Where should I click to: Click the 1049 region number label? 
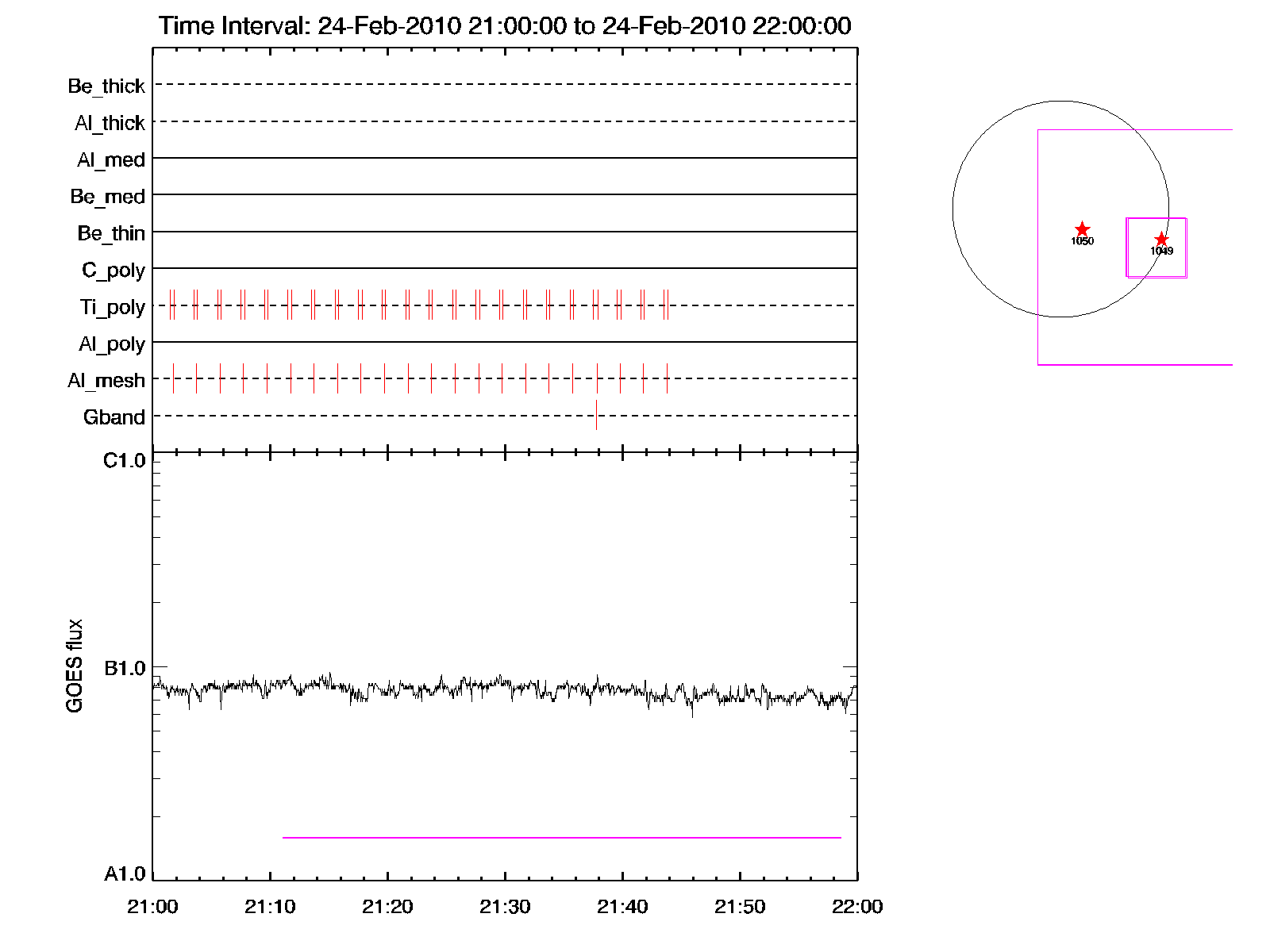point(1161,251)
